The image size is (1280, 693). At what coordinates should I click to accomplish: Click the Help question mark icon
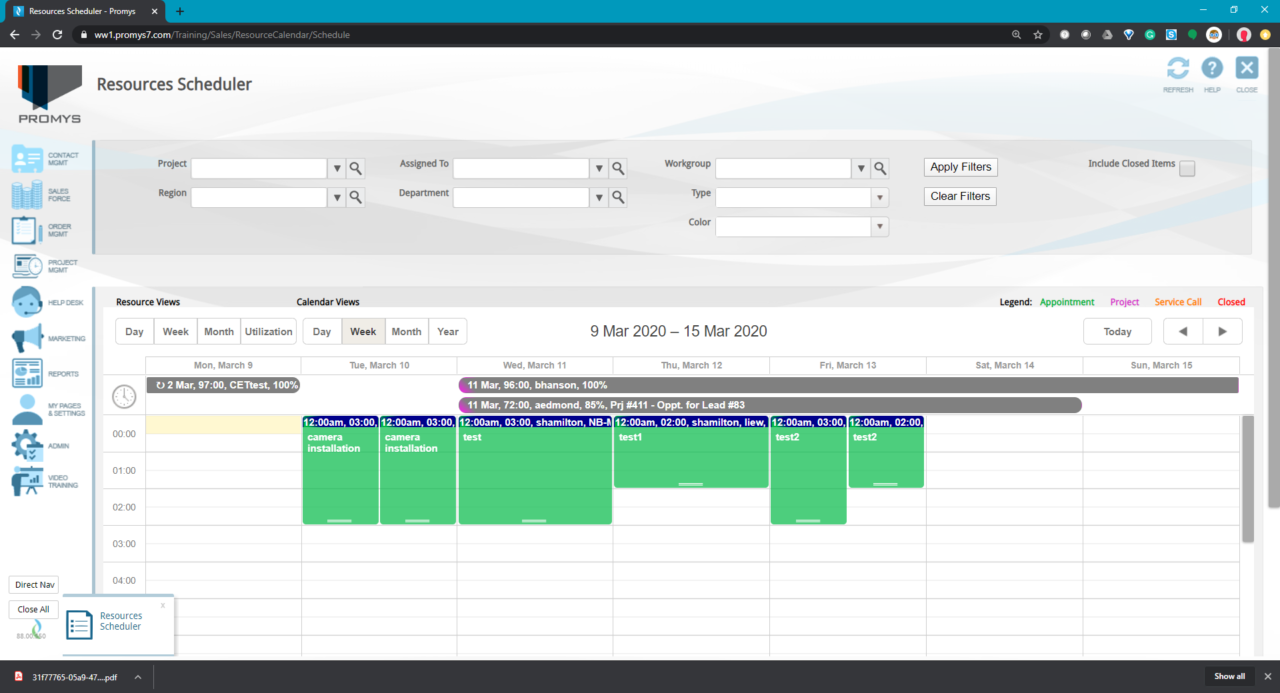[1212, 68]
